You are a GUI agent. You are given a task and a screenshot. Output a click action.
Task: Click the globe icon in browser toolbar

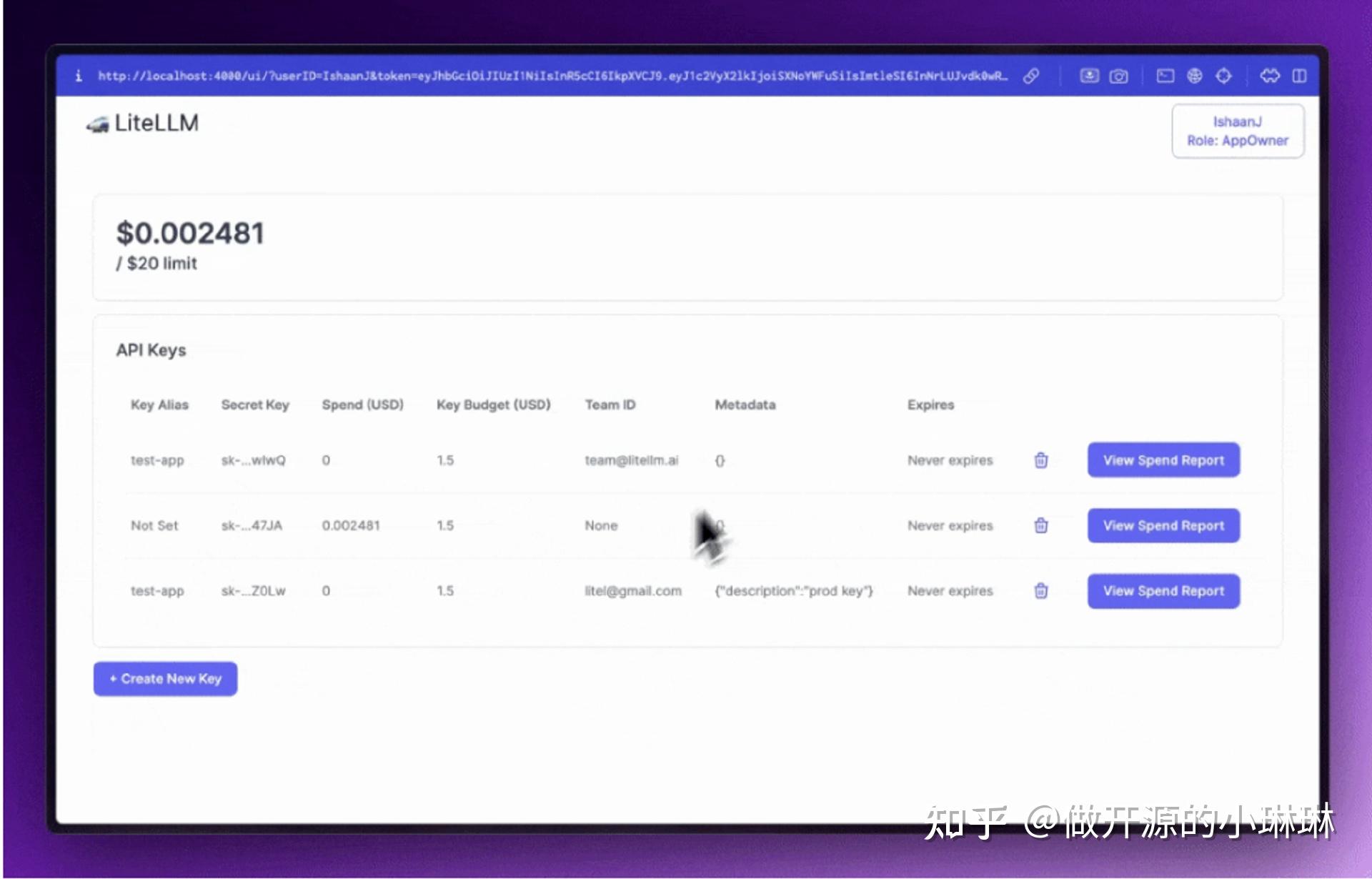coord(1194,76)
